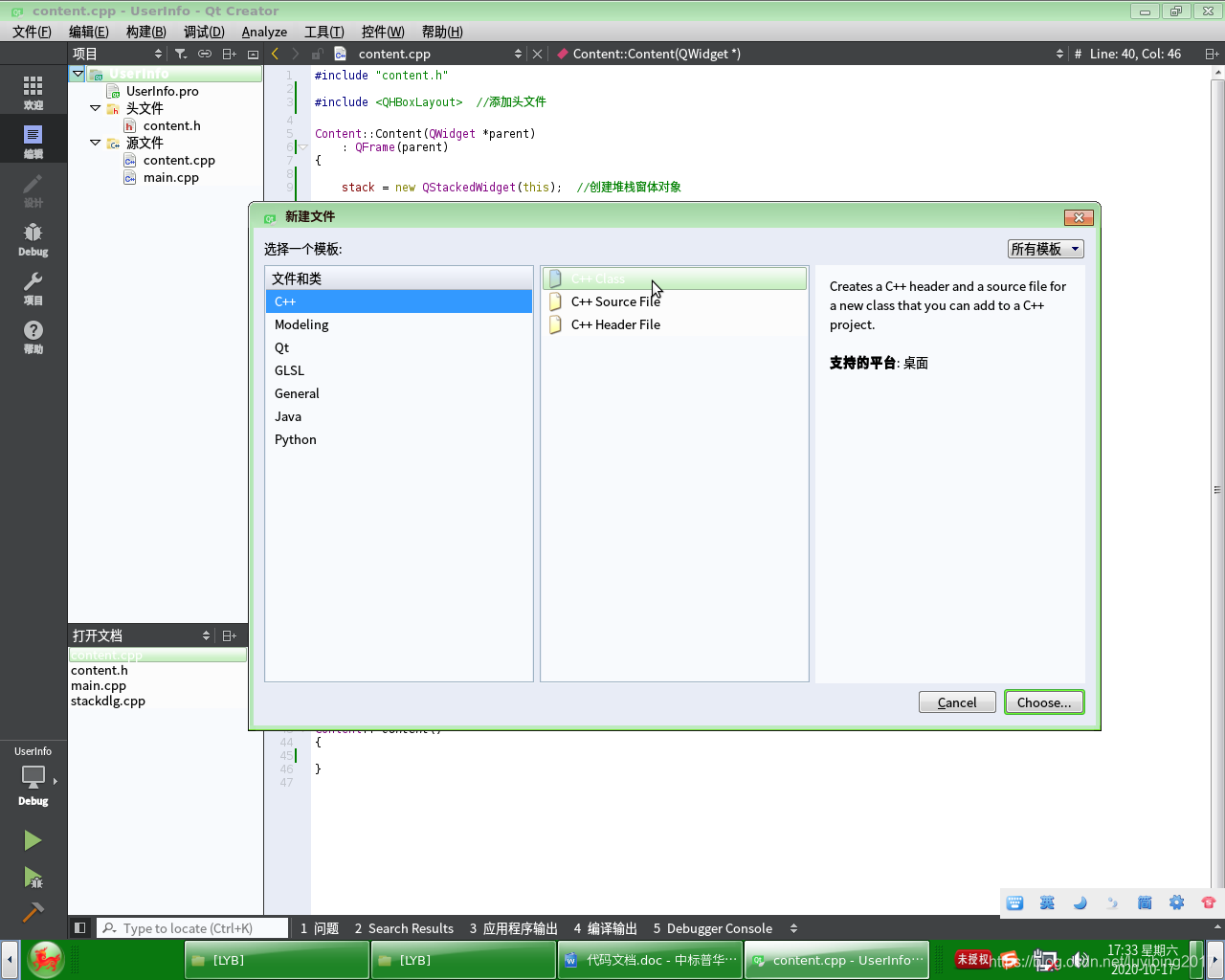Collapse the UserInfo project node

pos(78,74)
